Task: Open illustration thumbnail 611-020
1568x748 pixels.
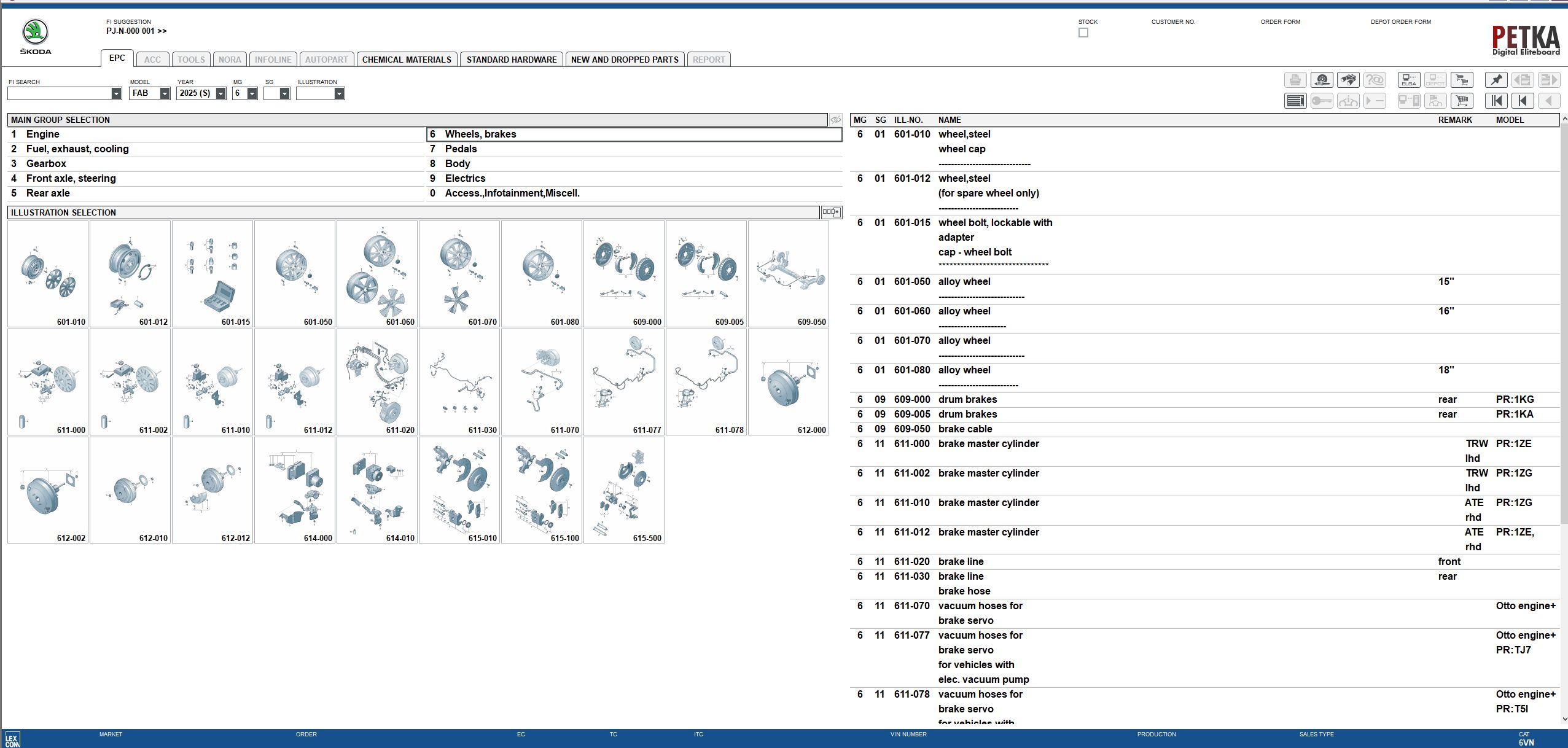Action: tap(377, 382)
